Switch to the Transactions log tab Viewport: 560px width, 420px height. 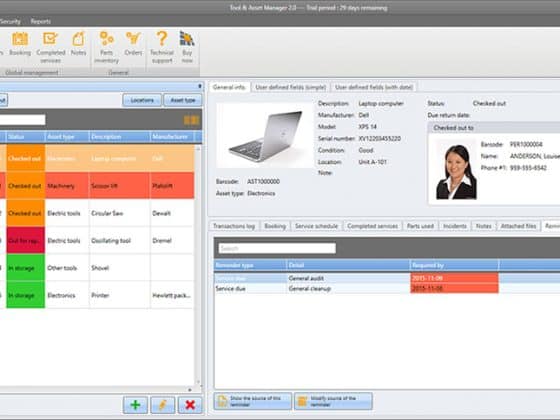click(x=234, y=226)
